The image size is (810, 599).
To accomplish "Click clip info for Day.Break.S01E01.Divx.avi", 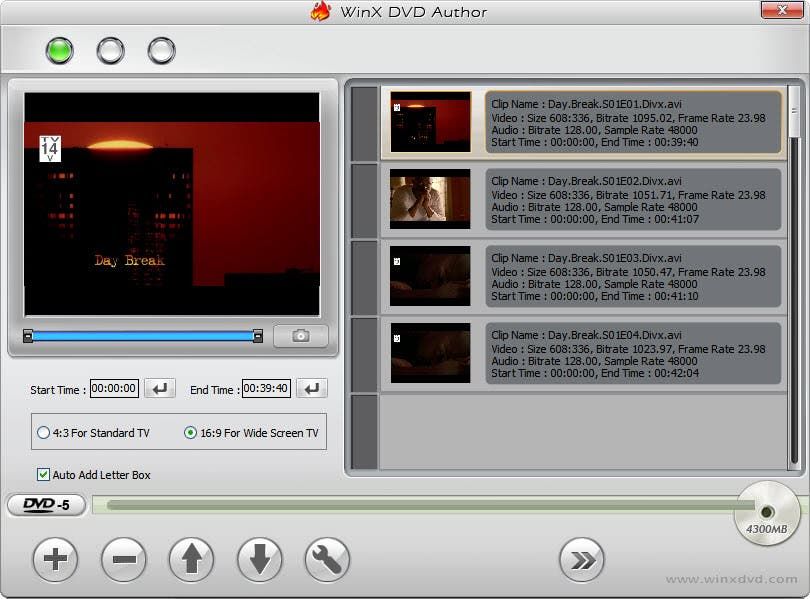I will coord(633,122).
